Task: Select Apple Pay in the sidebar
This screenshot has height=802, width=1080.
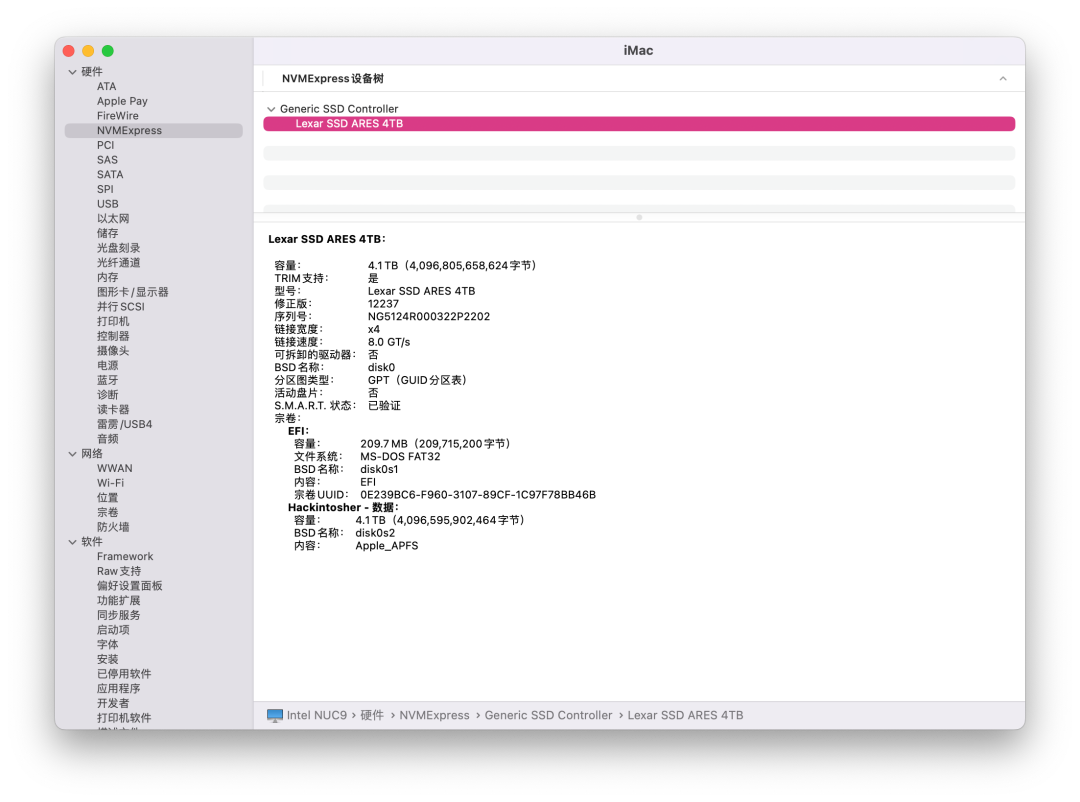Action: 122,101
